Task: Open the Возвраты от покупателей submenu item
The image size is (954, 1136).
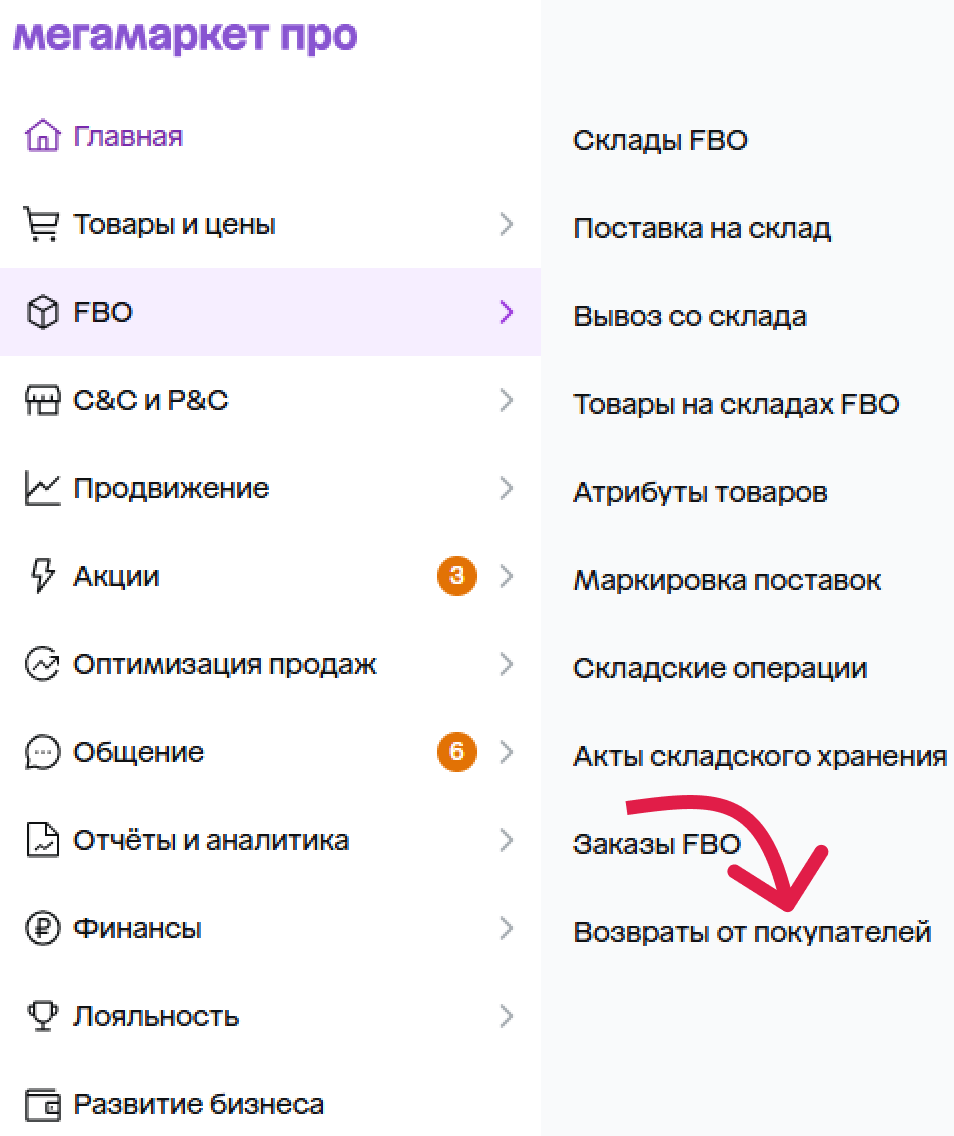Action: [x=752, y=932]
